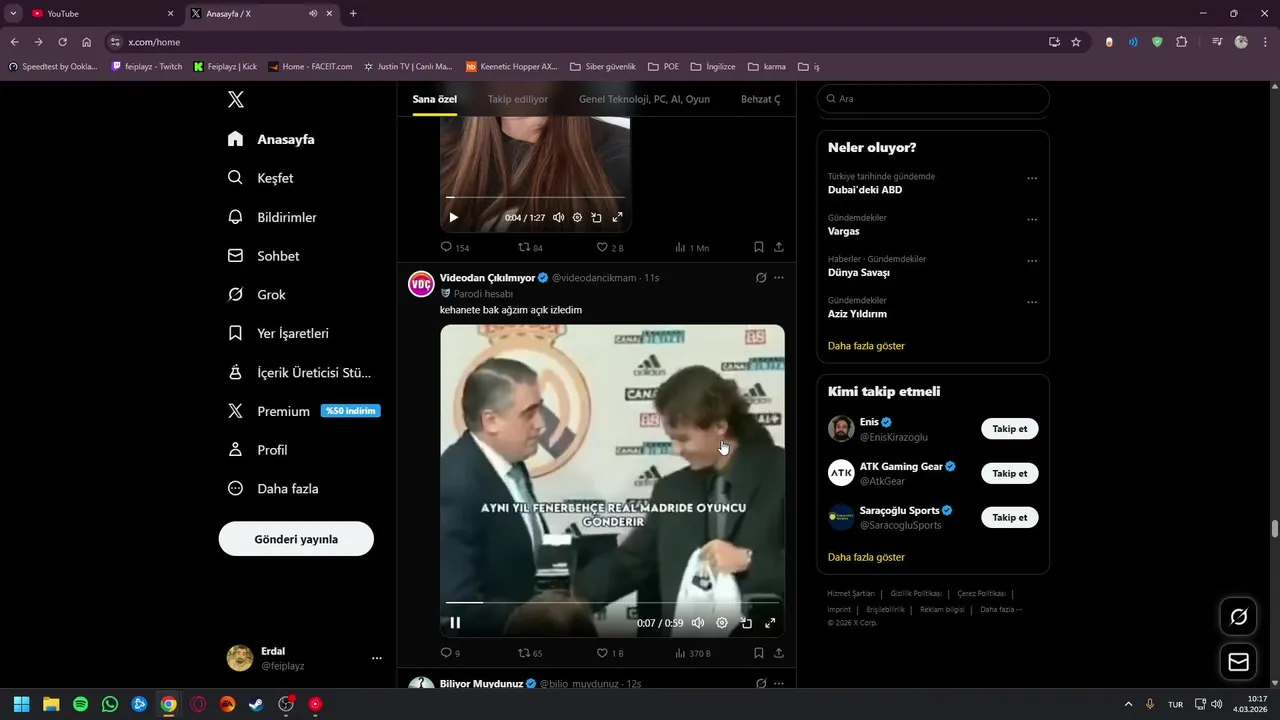Open Daha fazla menu in sidebar
The height and width of the screenshot is (720, 1280).
(273, 489)
